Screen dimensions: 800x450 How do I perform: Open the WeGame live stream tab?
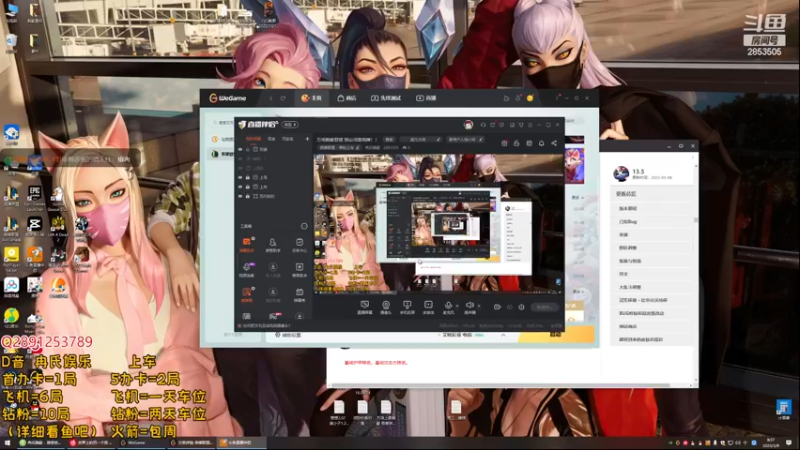(x=426, y=98)
